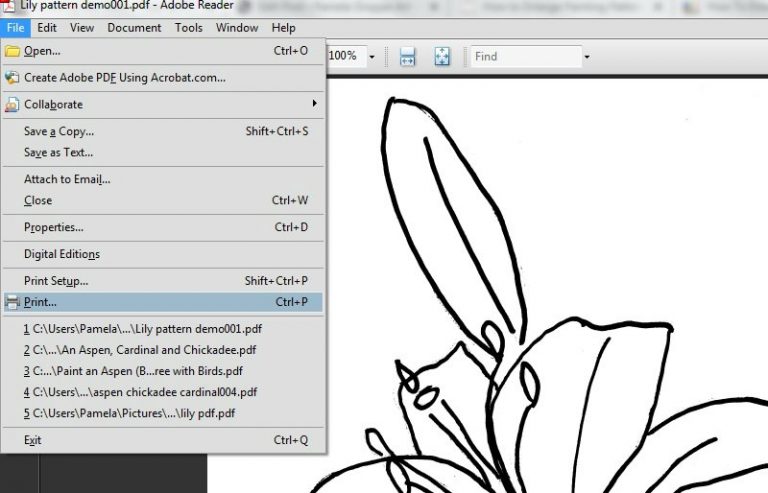Reopen recent file Lily pattern demo001.pdf
Screen dimensions: 768x493
click(x=142, y=328)
